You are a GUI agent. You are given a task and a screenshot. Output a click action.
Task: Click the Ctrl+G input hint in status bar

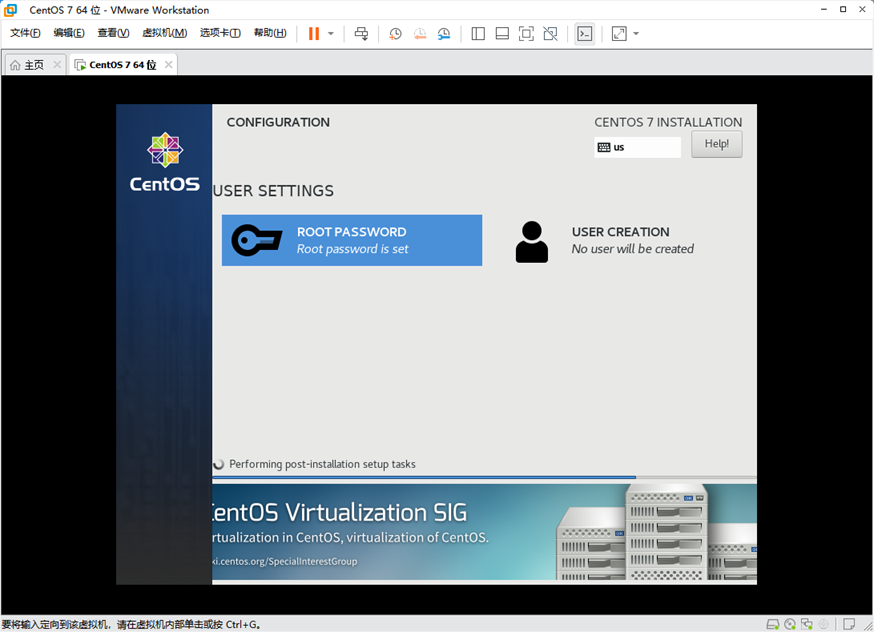click(x=132, y=625)
